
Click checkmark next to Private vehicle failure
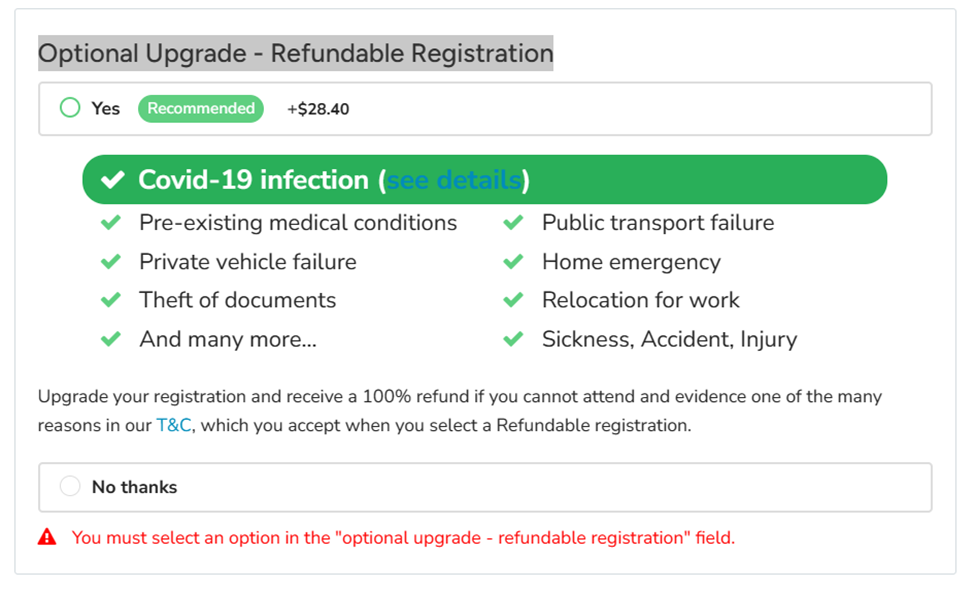click(111, 262)
